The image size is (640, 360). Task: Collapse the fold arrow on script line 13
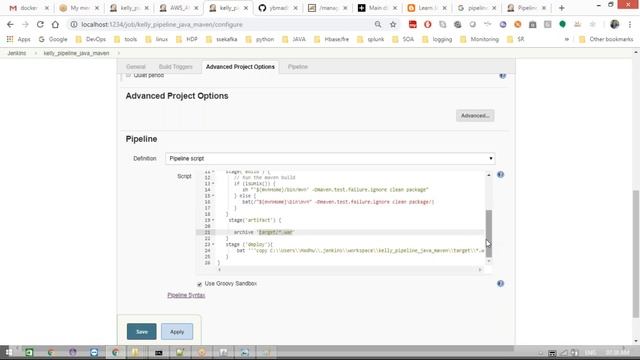point(213,184)
